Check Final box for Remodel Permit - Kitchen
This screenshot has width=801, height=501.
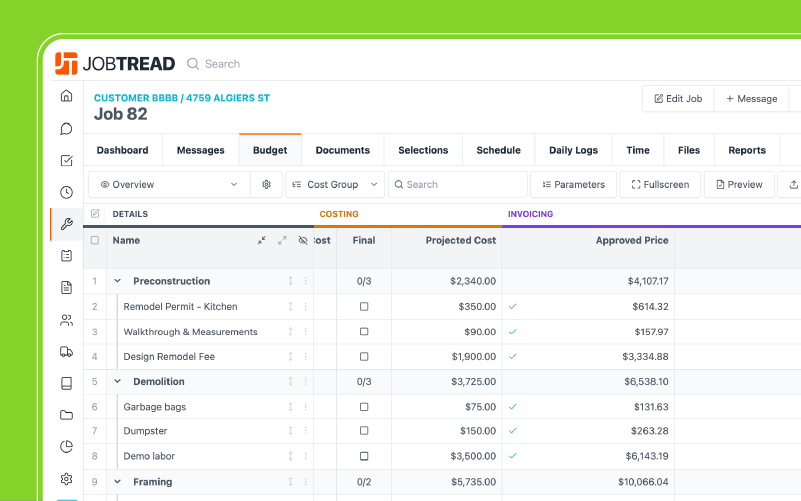[x=364, y=307]
